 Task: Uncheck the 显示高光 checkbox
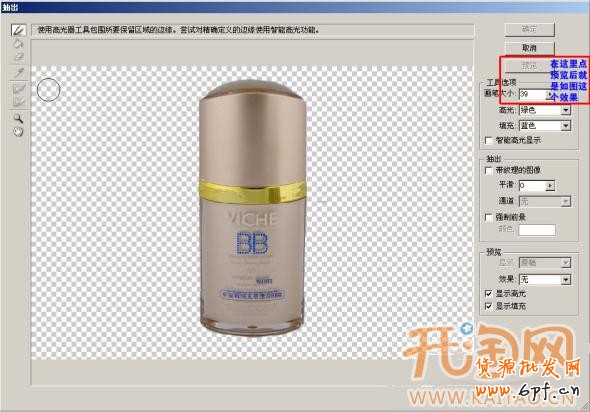point(488,293)
